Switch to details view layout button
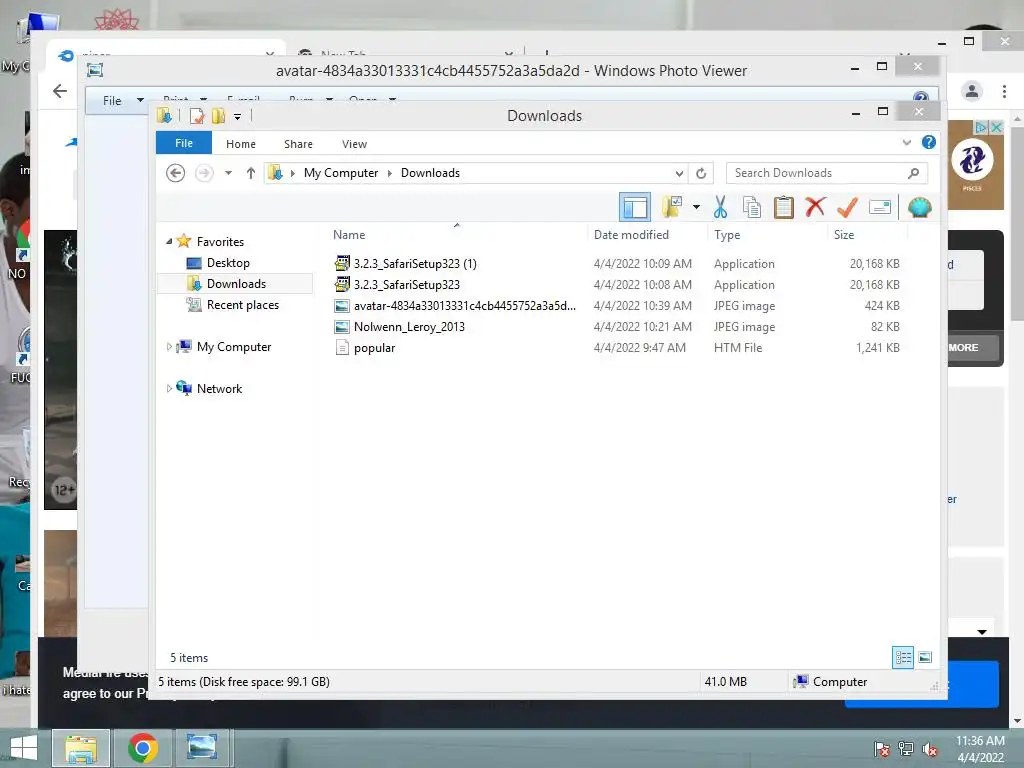 click(903, 657)
